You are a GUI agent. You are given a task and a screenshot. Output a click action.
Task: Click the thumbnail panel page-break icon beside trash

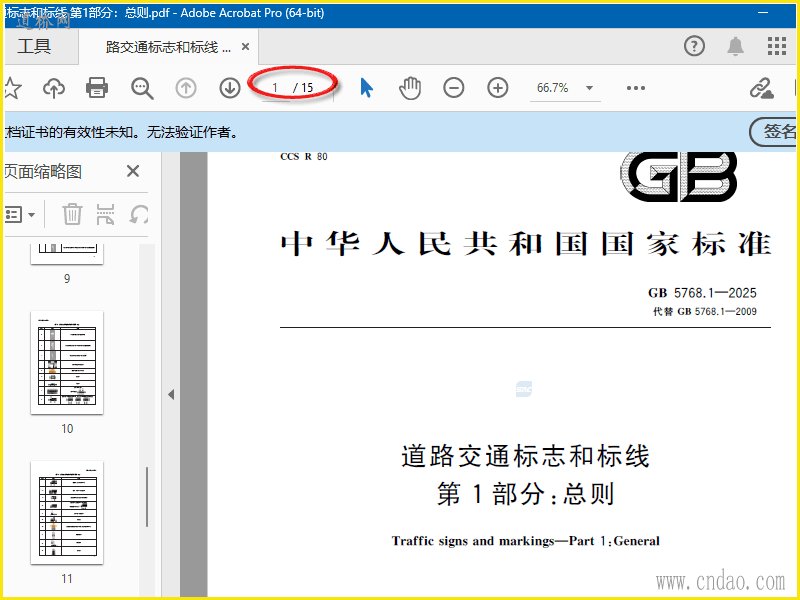pos(105,214)
